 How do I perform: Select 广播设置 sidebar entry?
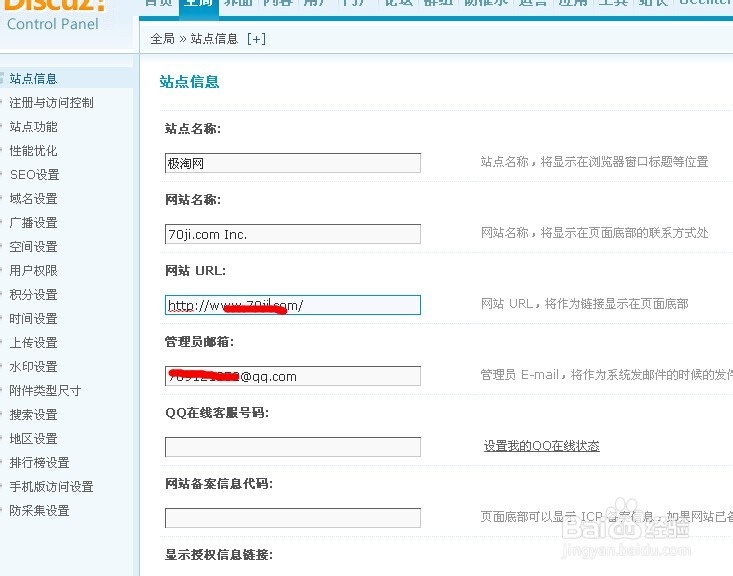(33, 223)
